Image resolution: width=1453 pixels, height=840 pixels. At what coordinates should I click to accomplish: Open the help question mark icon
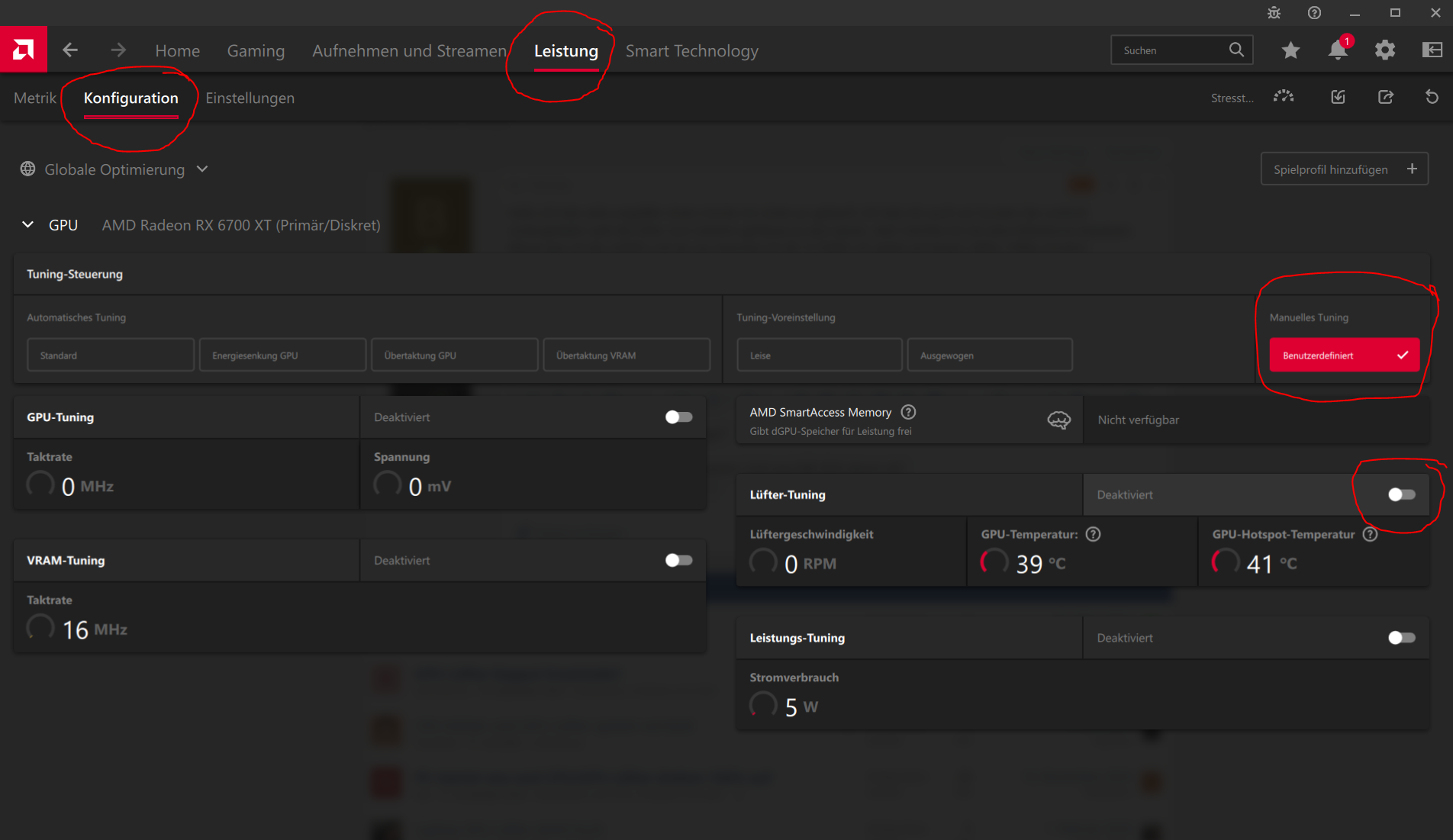click(x=1314, y=13)
